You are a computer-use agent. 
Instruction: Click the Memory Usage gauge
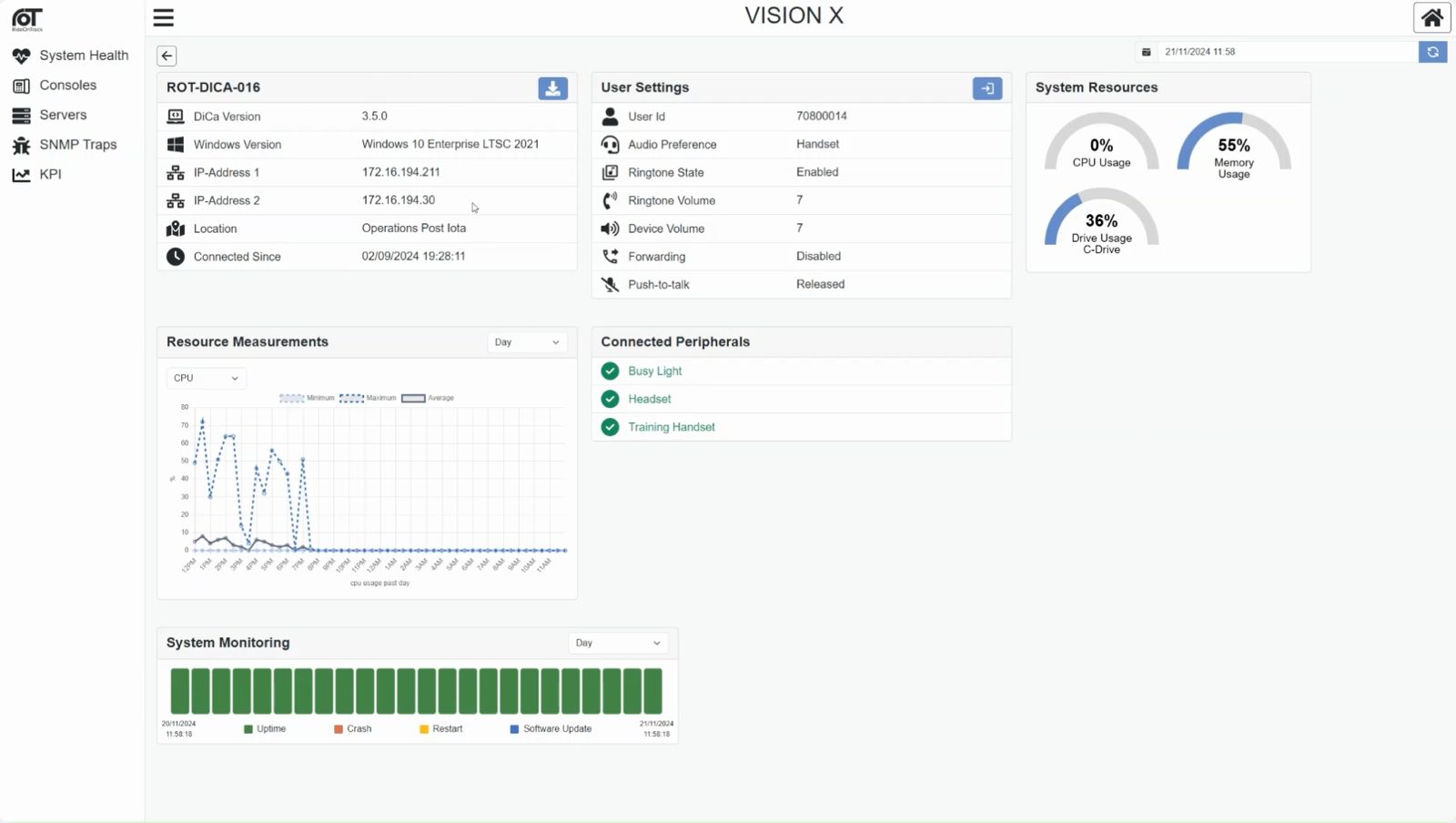tap(1234, 144)
